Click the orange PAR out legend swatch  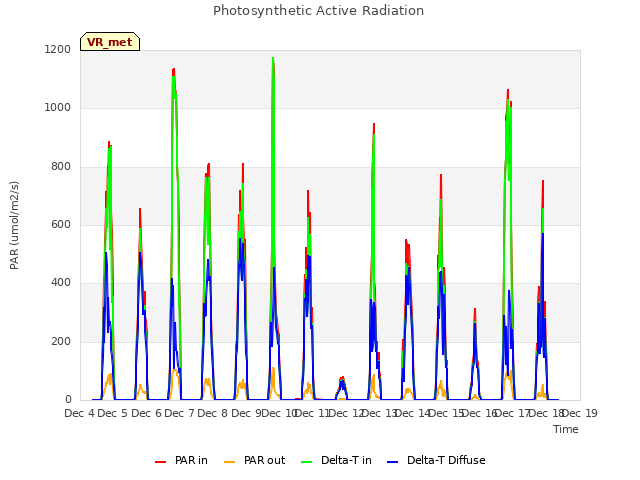point(230,462)
